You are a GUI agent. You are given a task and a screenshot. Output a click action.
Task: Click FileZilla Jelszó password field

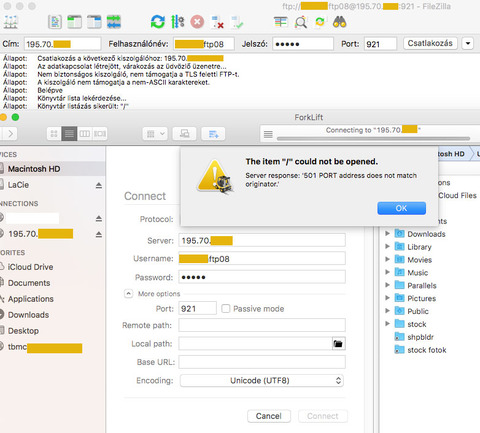303,44
